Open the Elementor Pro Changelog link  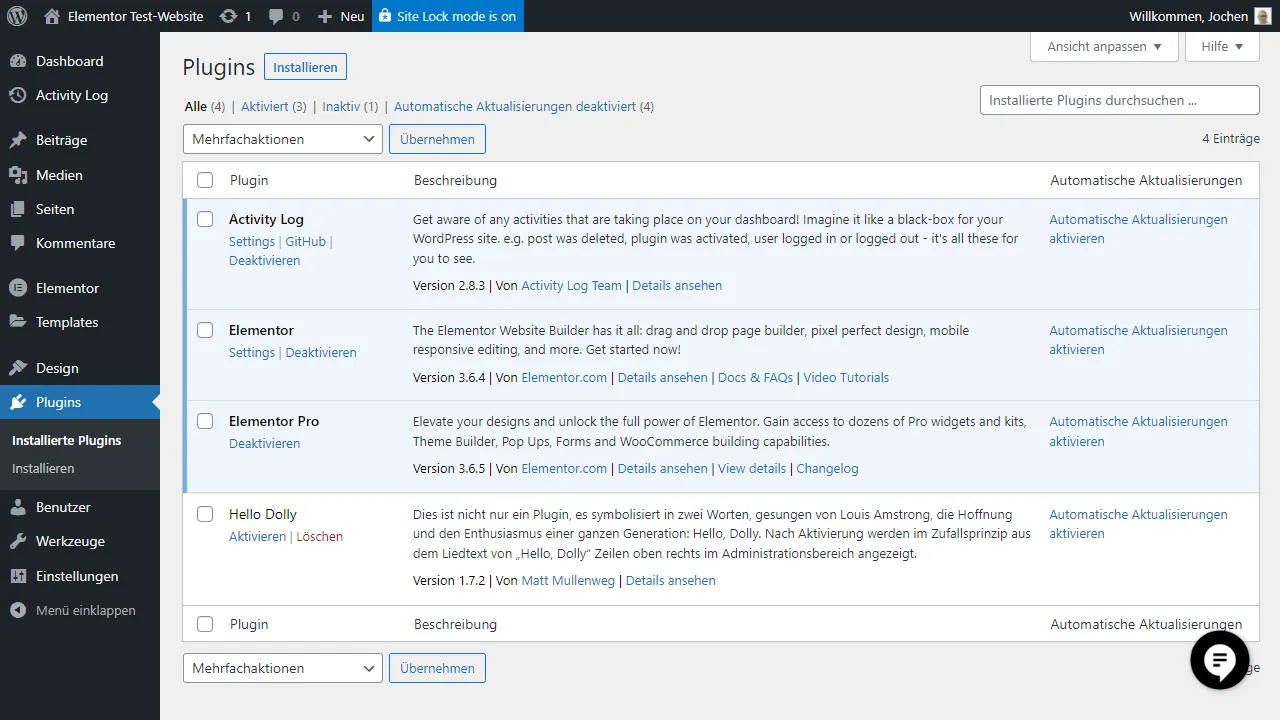click(827, 468)
